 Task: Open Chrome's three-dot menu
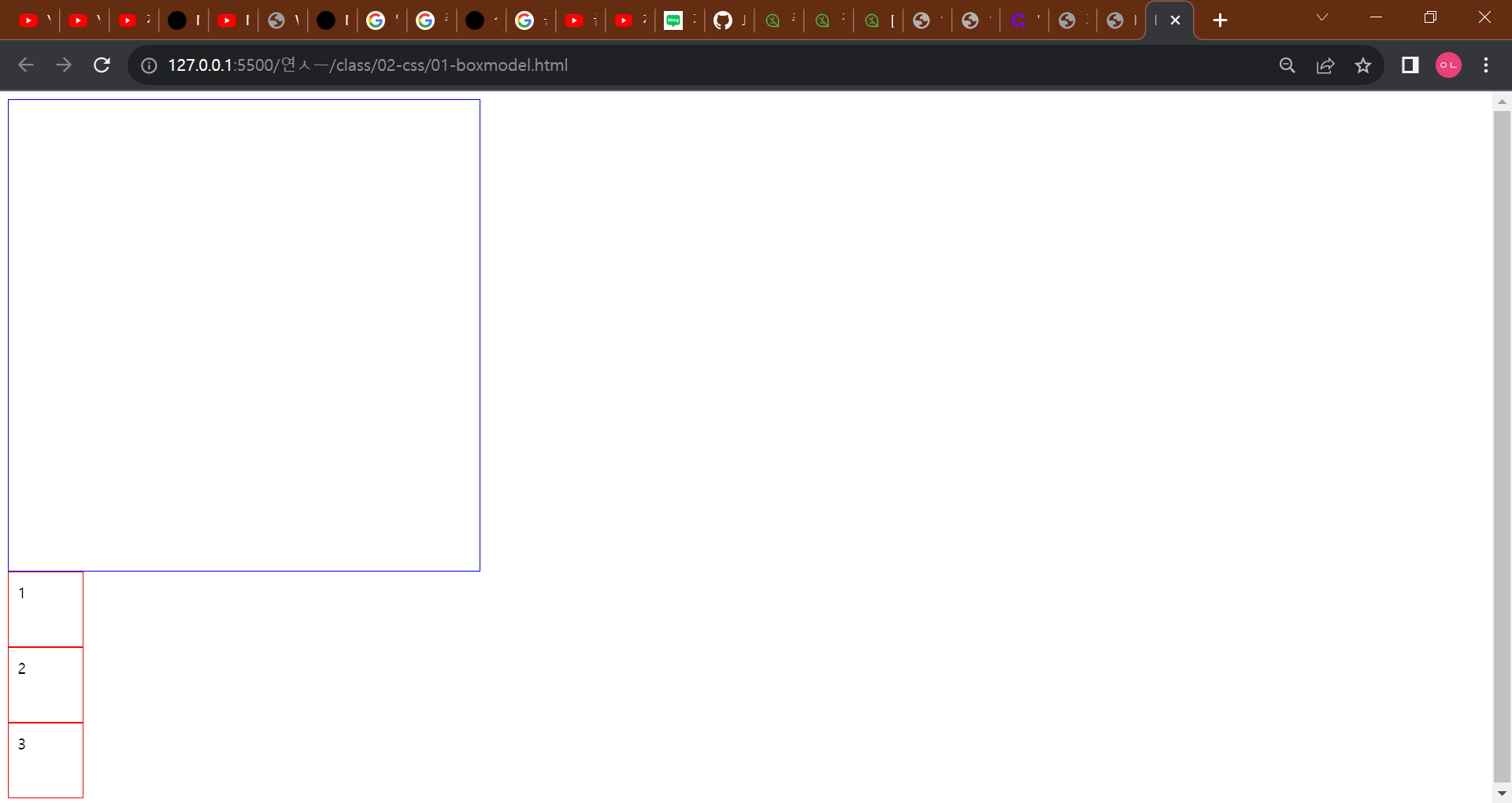[x=1486, y=65]
